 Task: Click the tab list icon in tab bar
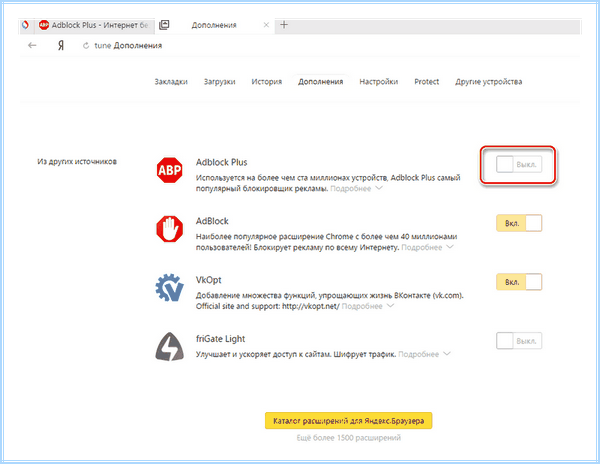[x=164, y=25]
